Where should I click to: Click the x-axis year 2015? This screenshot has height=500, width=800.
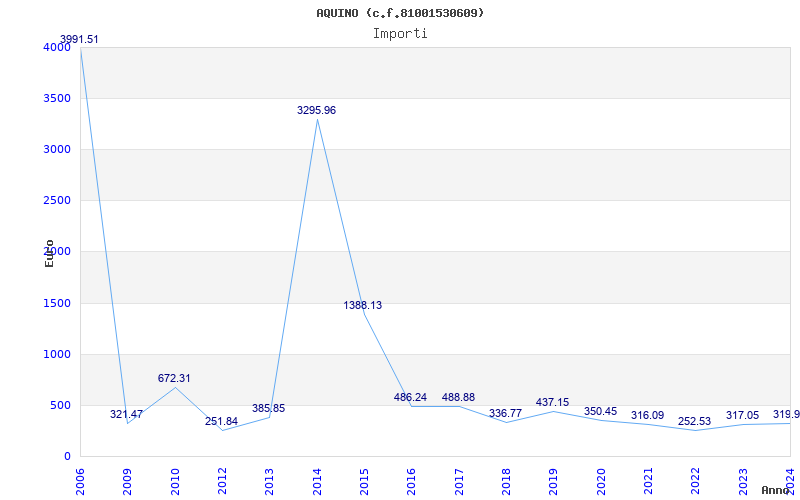(364, 482)
